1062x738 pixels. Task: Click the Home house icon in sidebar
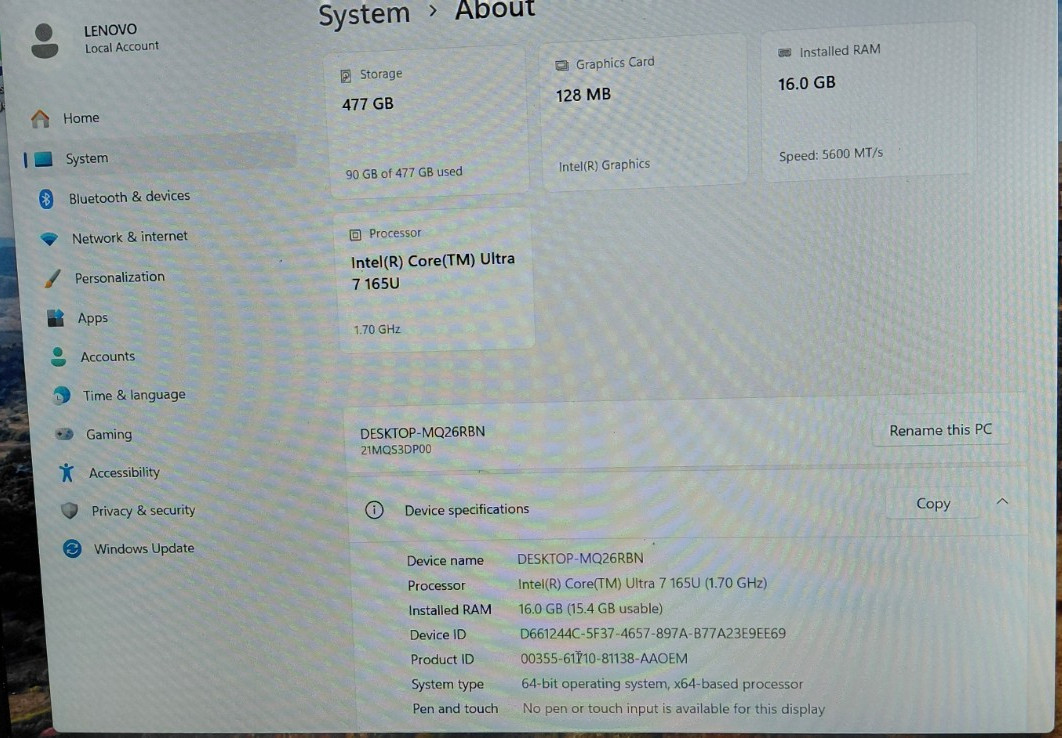pyautogui.click(x=40, y=118)
